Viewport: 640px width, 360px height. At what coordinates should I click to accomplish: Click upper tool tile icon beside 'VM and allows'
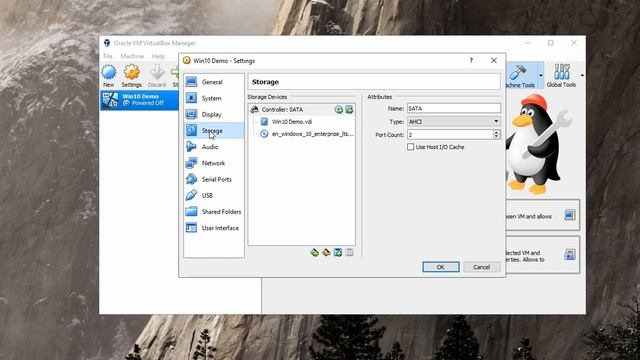coord(570,215)
